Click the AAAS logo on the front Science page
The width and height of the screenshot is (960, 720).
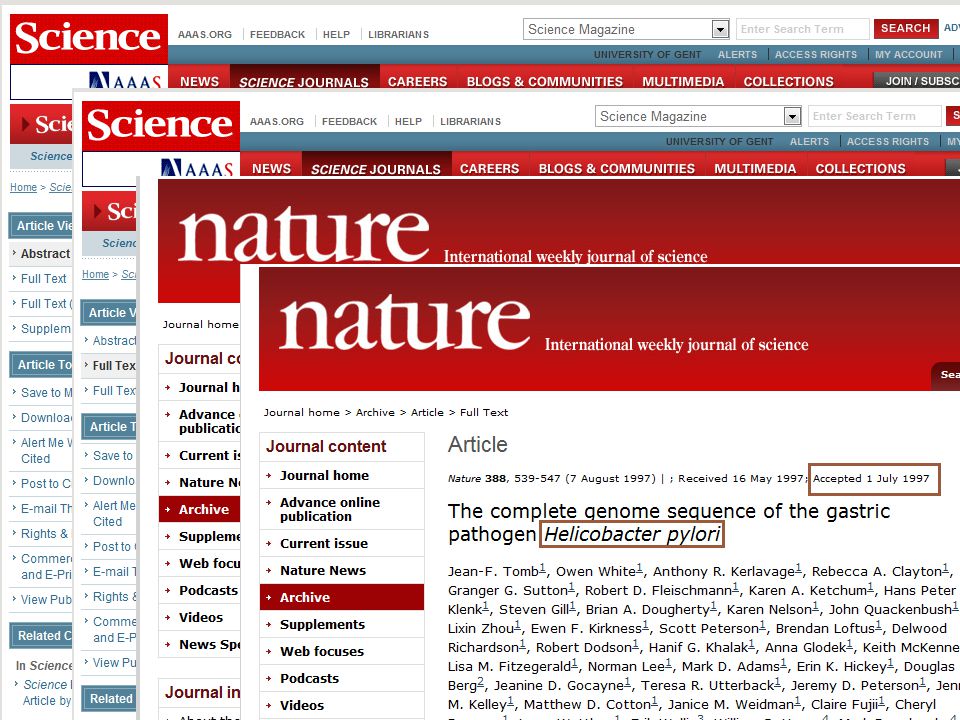[x=197, y=167]
